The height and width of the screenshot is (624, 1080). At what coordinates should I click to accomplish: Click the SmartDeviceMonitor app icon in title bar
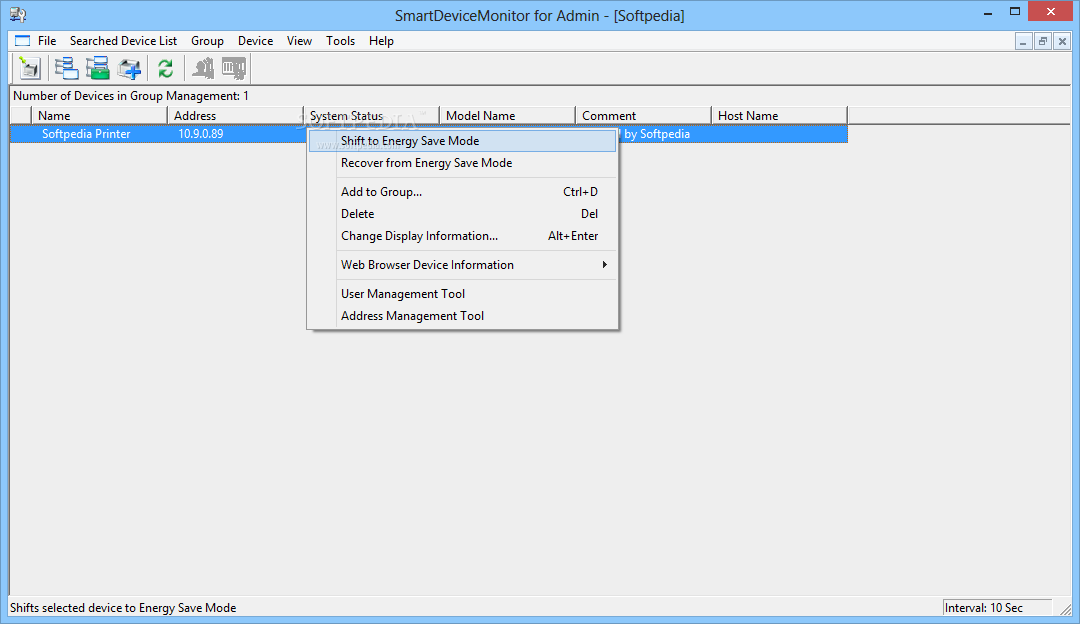coord(17,14)
